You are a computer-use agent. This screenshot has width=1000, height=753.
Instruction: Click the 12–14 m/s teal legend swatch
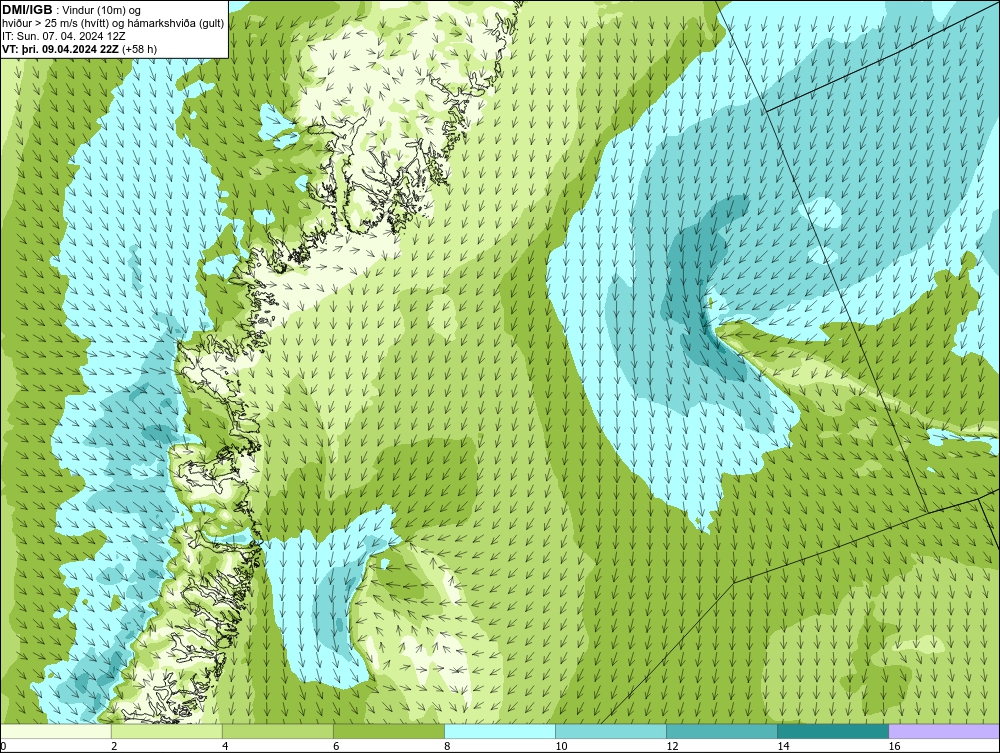pos(722,731)
